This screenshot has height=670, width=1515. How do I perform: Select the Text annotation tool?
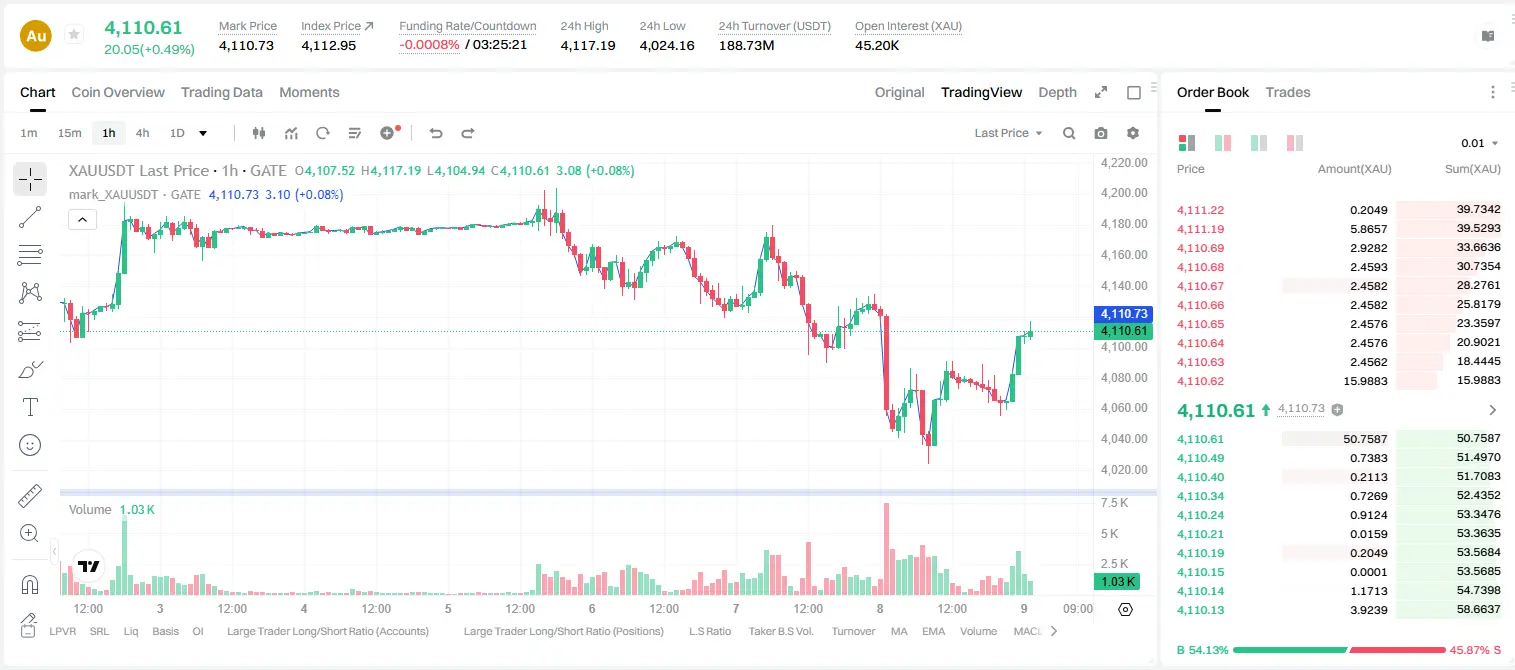coord(30,407)
